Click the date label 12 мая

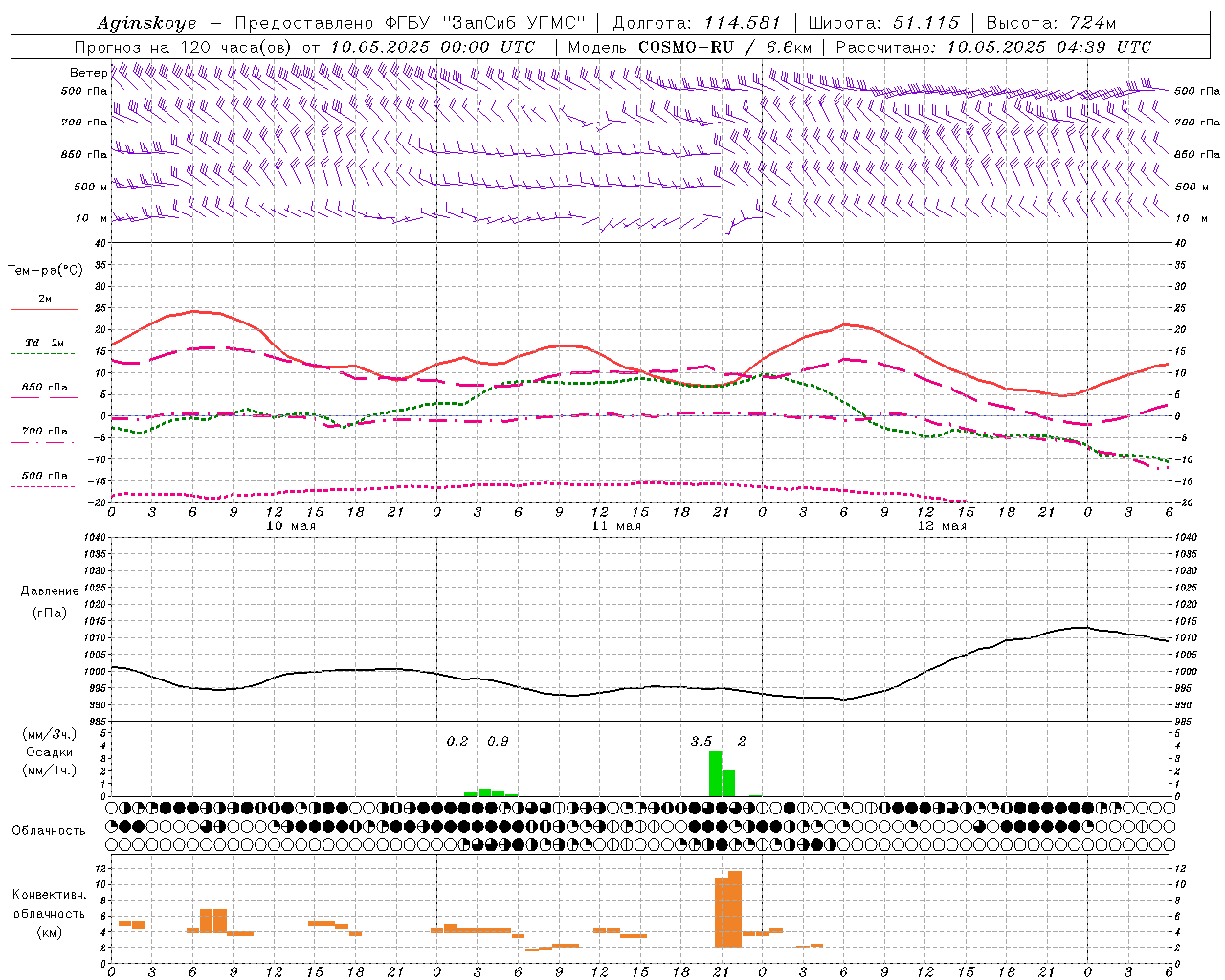pos(942,526)
